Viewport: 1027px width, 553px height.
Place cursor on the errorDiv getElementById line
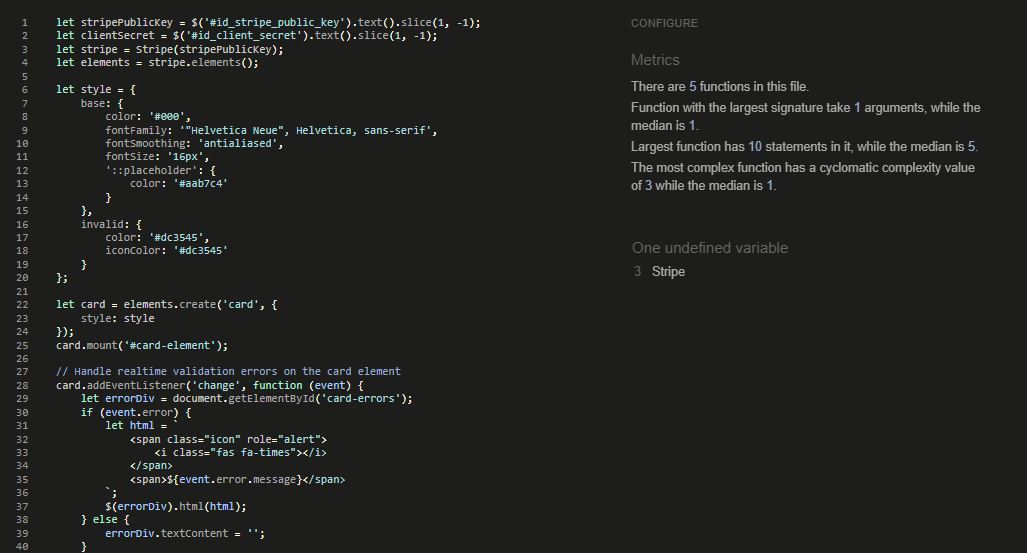[246, 398]
